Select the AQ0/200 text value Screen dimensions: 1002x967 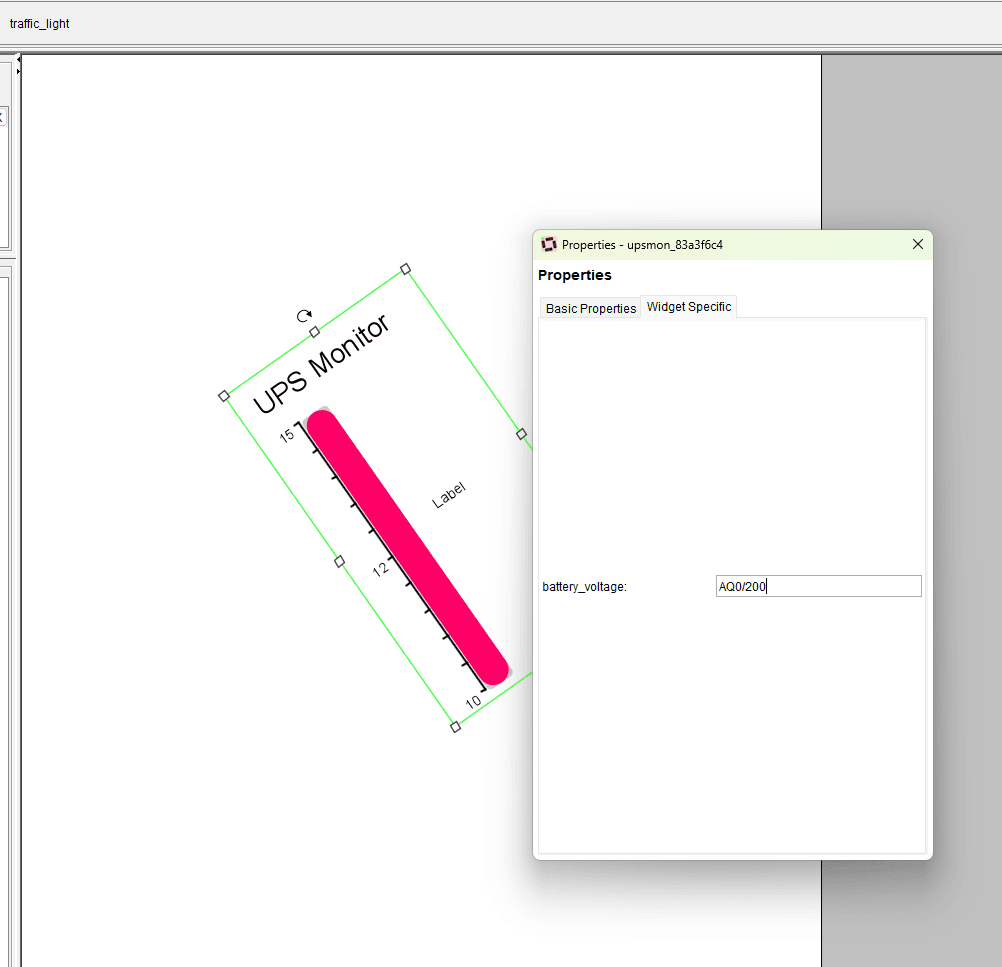pos(741,586)
